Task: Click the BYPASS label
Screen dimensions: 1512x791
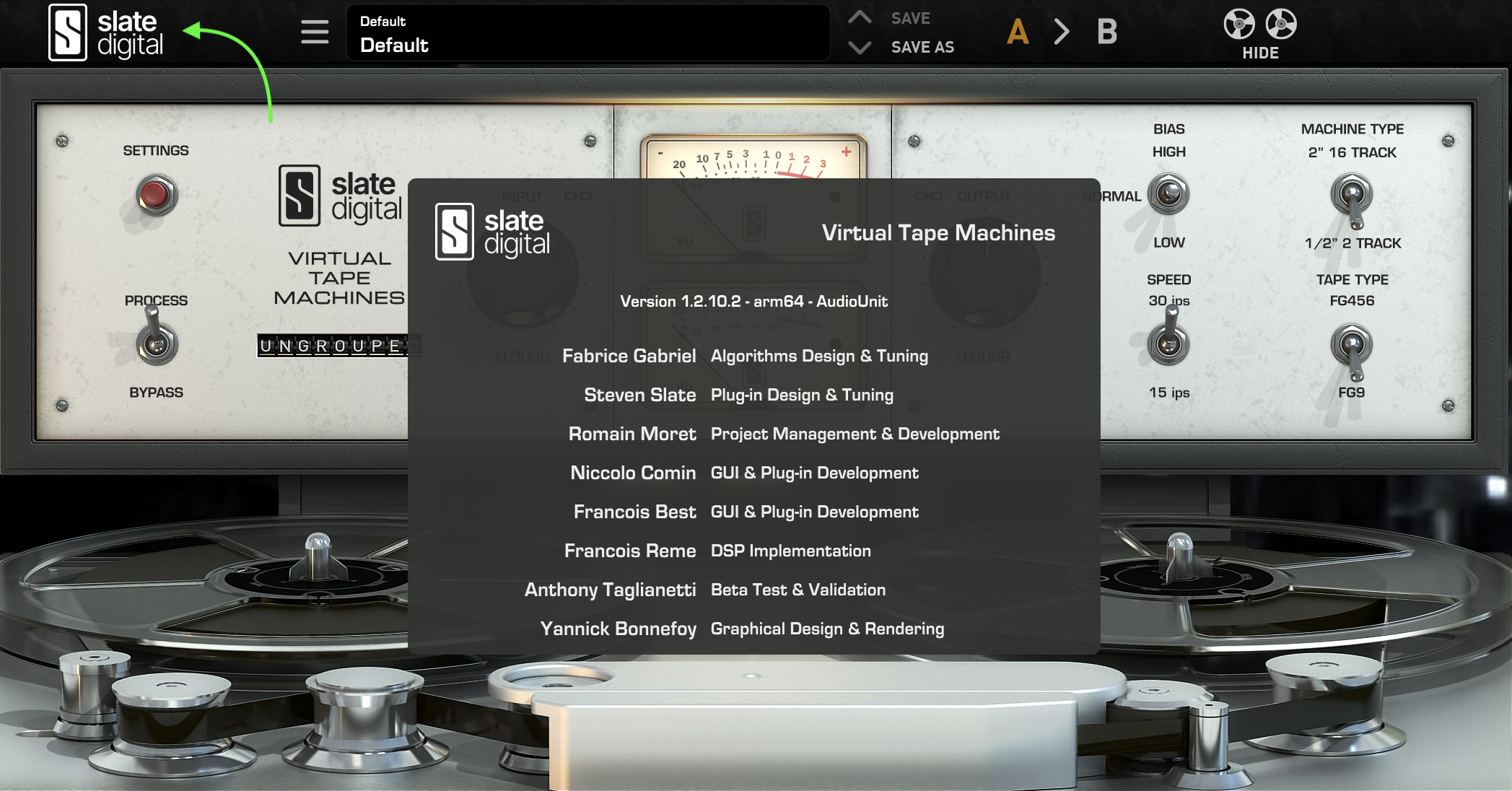Action: [156, 393]
